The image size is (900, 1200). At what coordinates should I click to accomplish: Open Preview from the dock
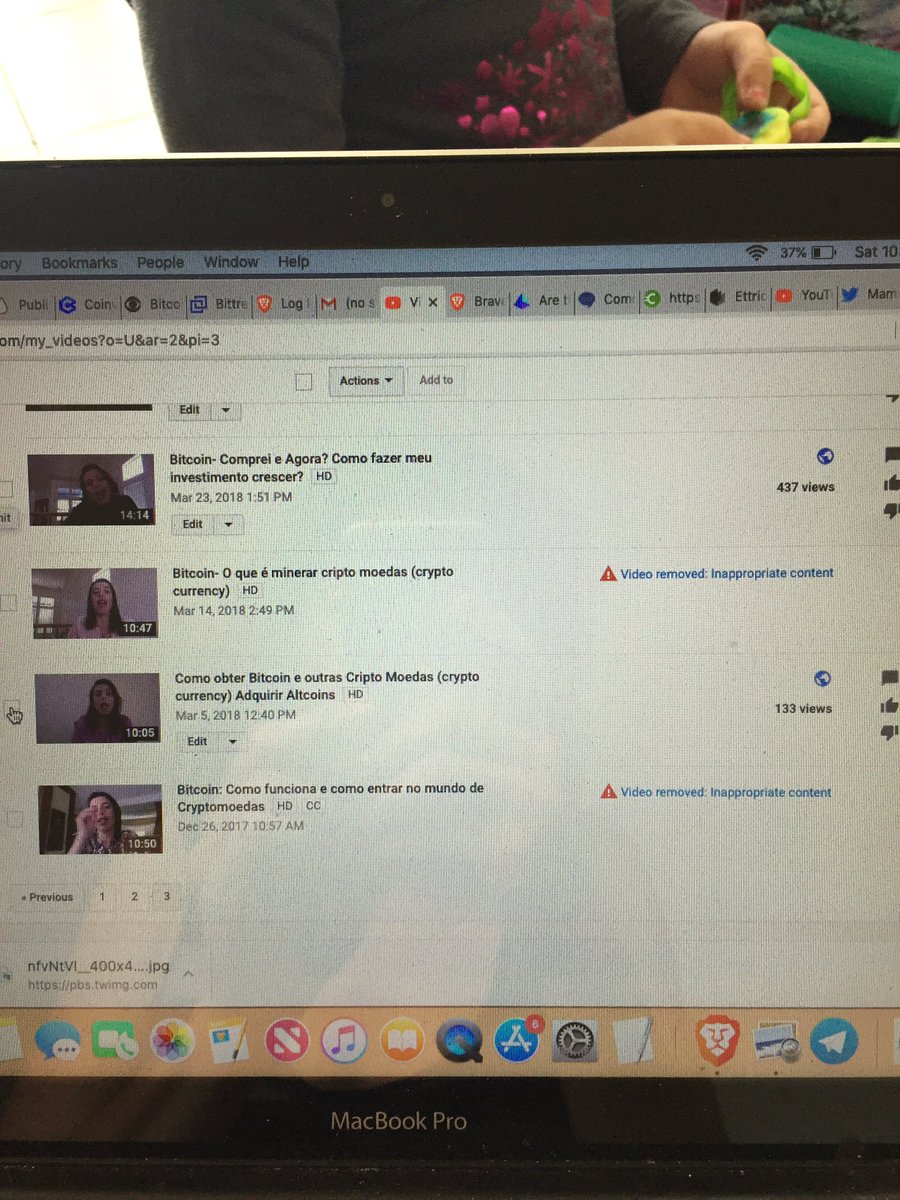pyautogui.click(x=775, y=1042)
